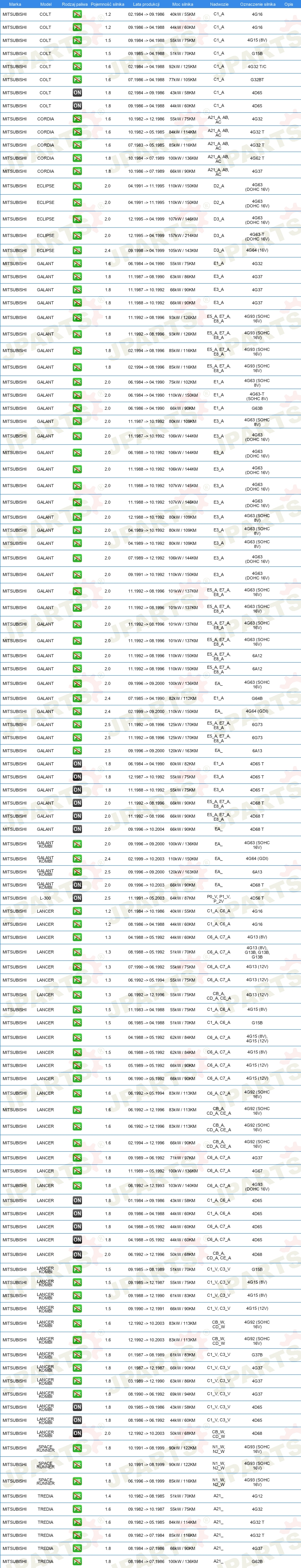Select the 09.1998 -> 04.1999 production years
Image resolution: width=301 pixels, height=1568 pixels.
[x=146, y=251]
